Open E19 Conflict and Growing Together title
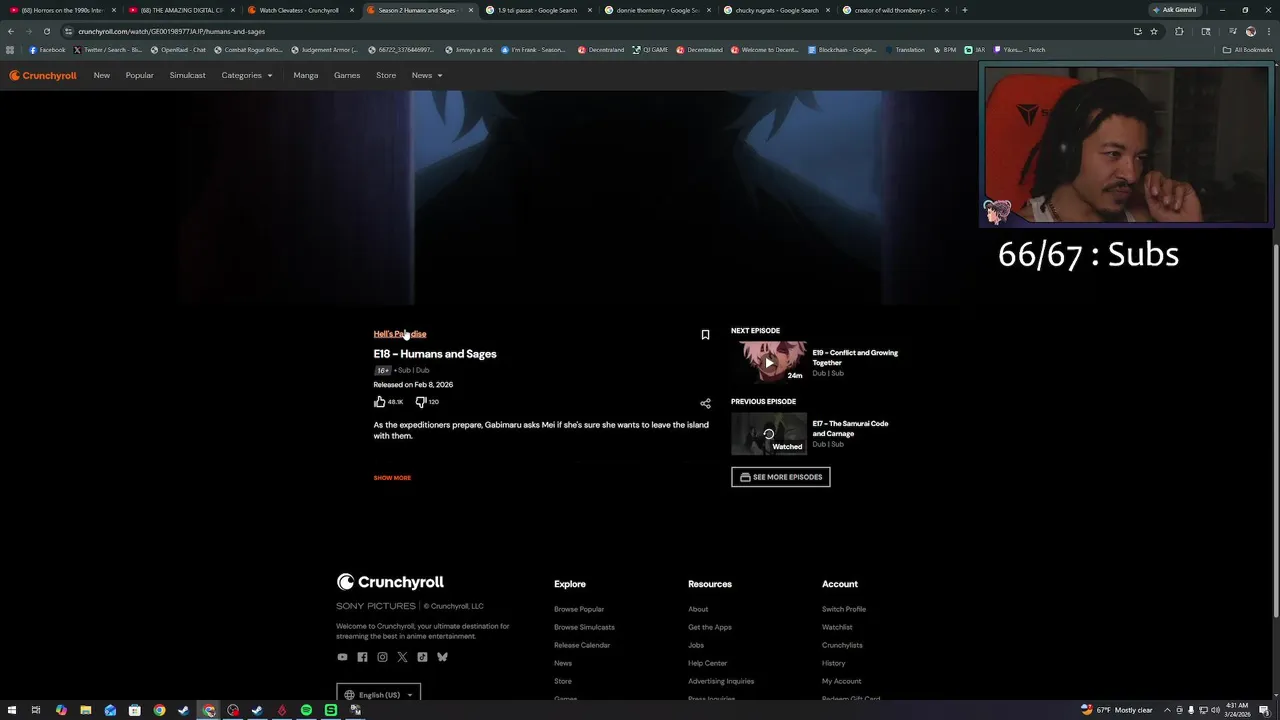Screen dimensions: 1280x720 [x=855, y=357]
